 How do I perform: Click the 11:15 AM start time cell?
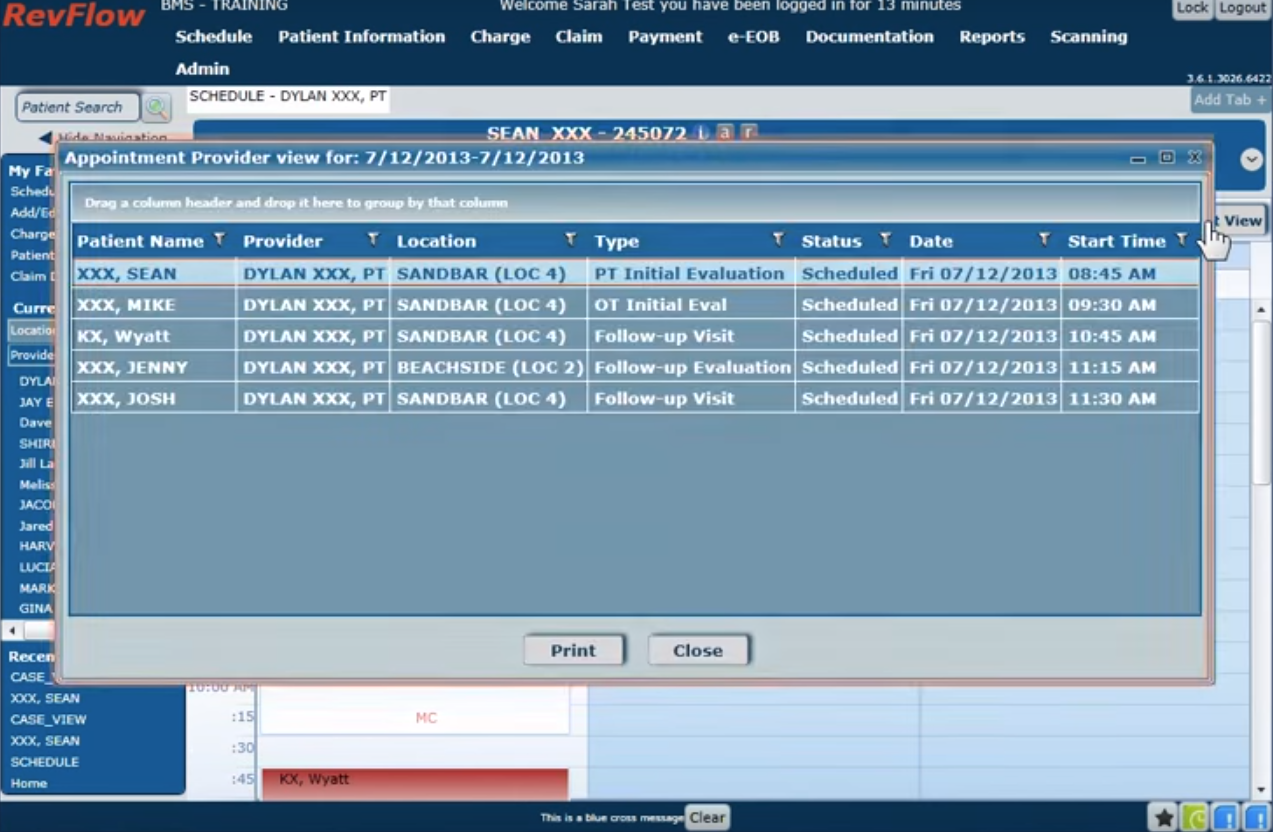point(1130,367)
